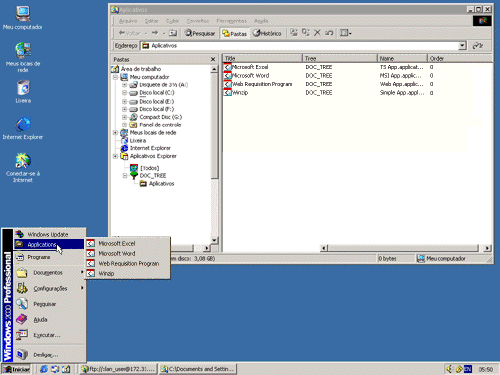Click the Undo toolbar icon
500x375 pixels.
(x=329, y=33)
